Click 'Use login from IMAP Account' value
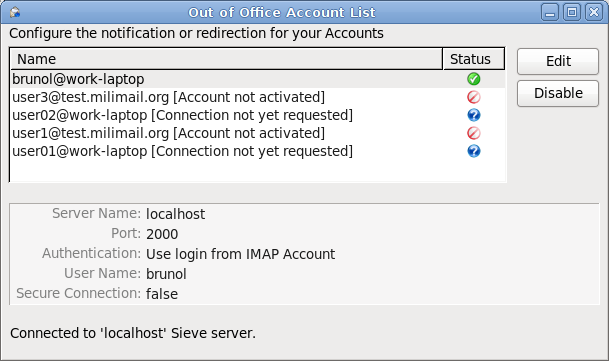 click(x=240, y=254)
